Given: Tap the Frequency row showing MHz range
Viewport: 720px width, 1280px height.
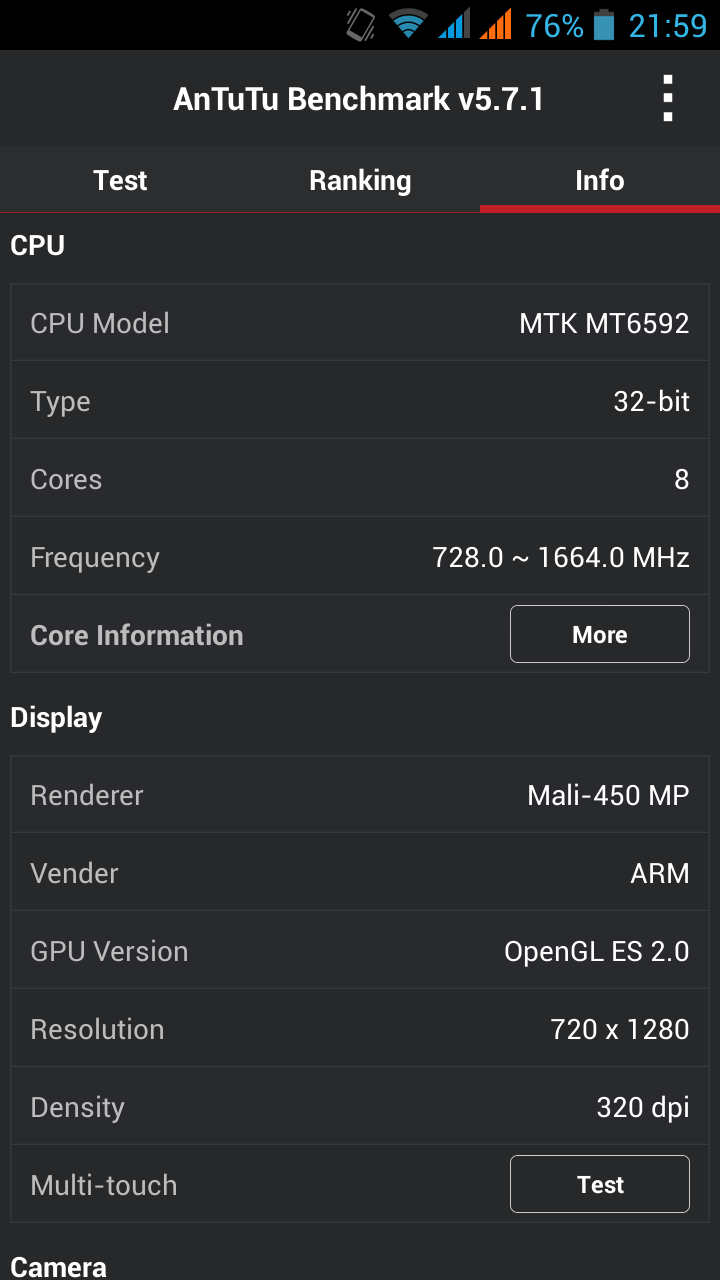Looking at the screenshot, I should tap(360, 556).
